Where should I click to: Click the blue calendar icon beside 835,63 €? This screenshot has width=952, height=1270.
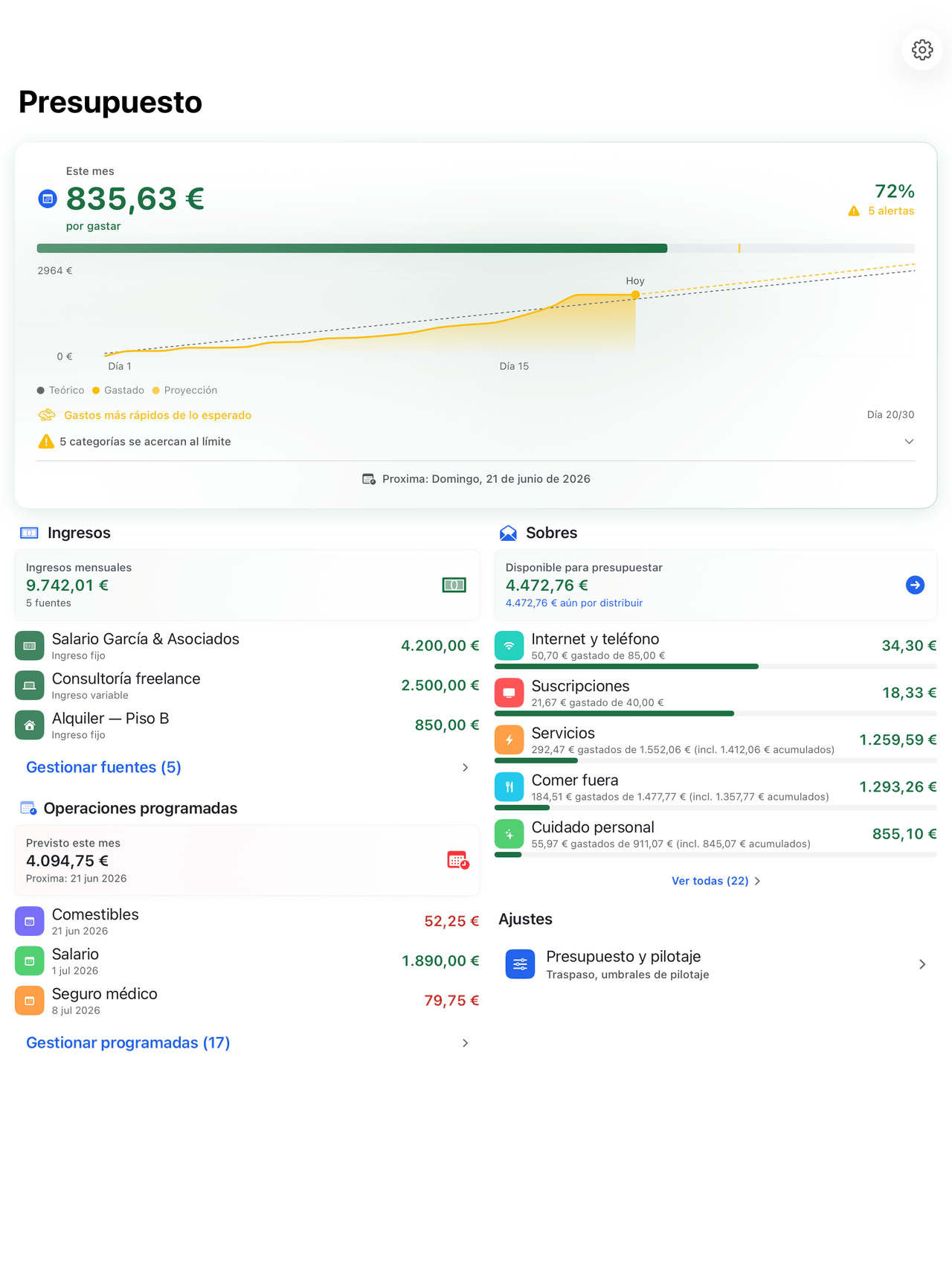coord(48,199)
